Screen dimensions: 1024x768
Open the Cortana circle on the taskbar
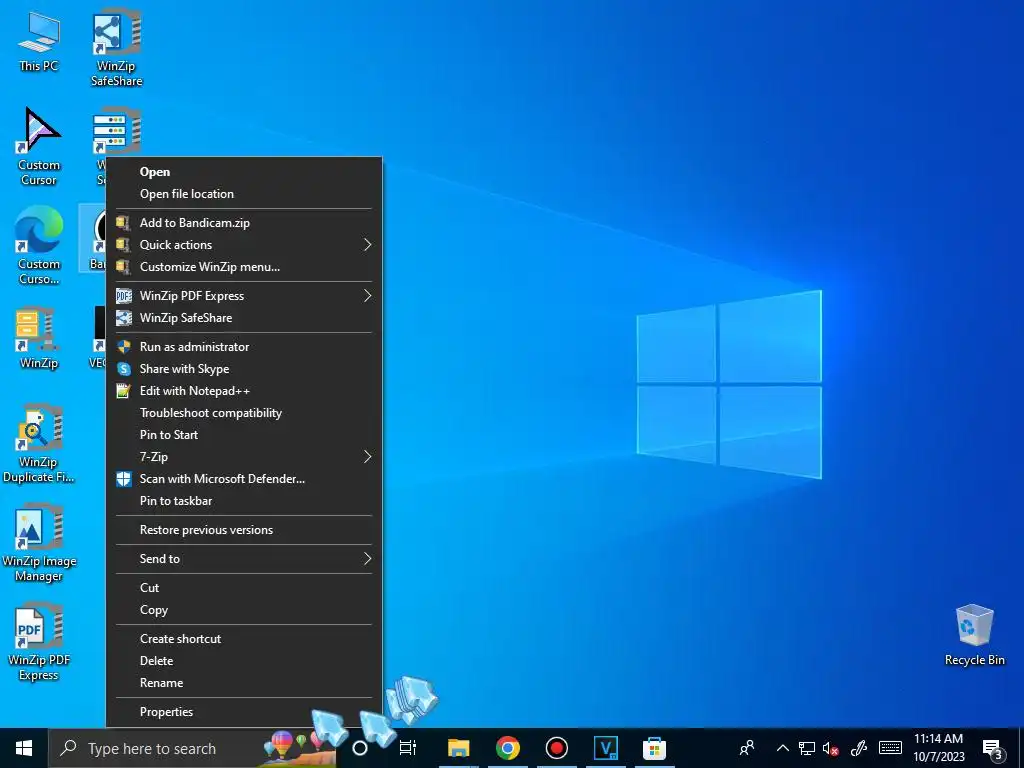click(360, 748)
